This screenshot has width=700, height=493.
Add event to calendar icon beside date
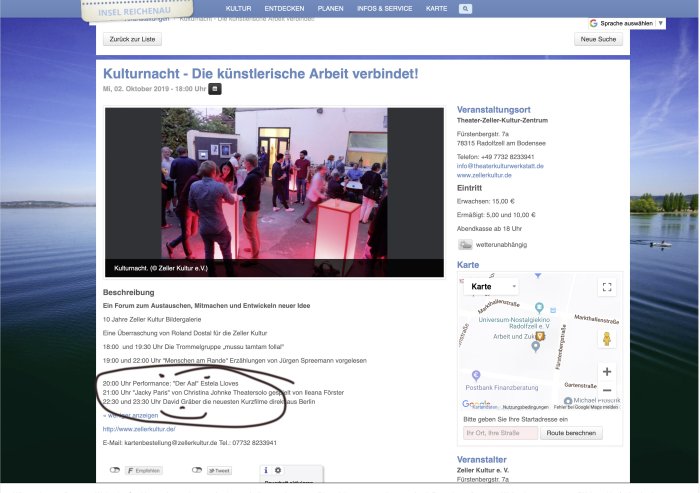215,89
